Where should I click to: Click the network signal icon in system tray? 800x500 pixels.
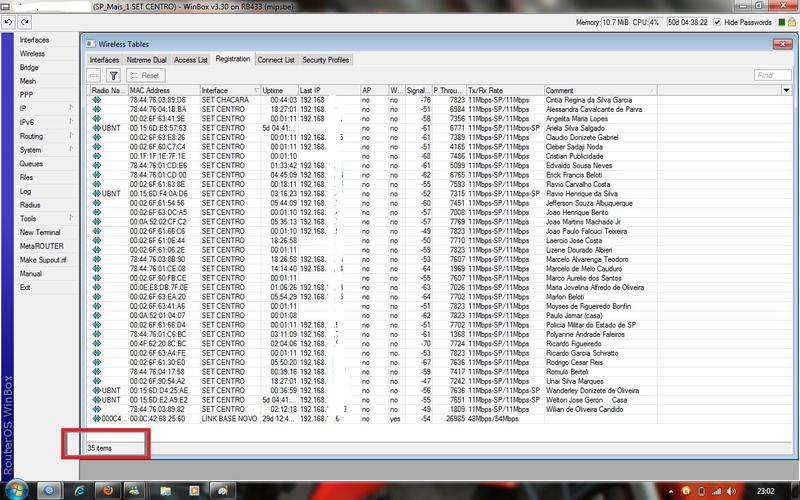pyautogui.click(x=717, y=491)
